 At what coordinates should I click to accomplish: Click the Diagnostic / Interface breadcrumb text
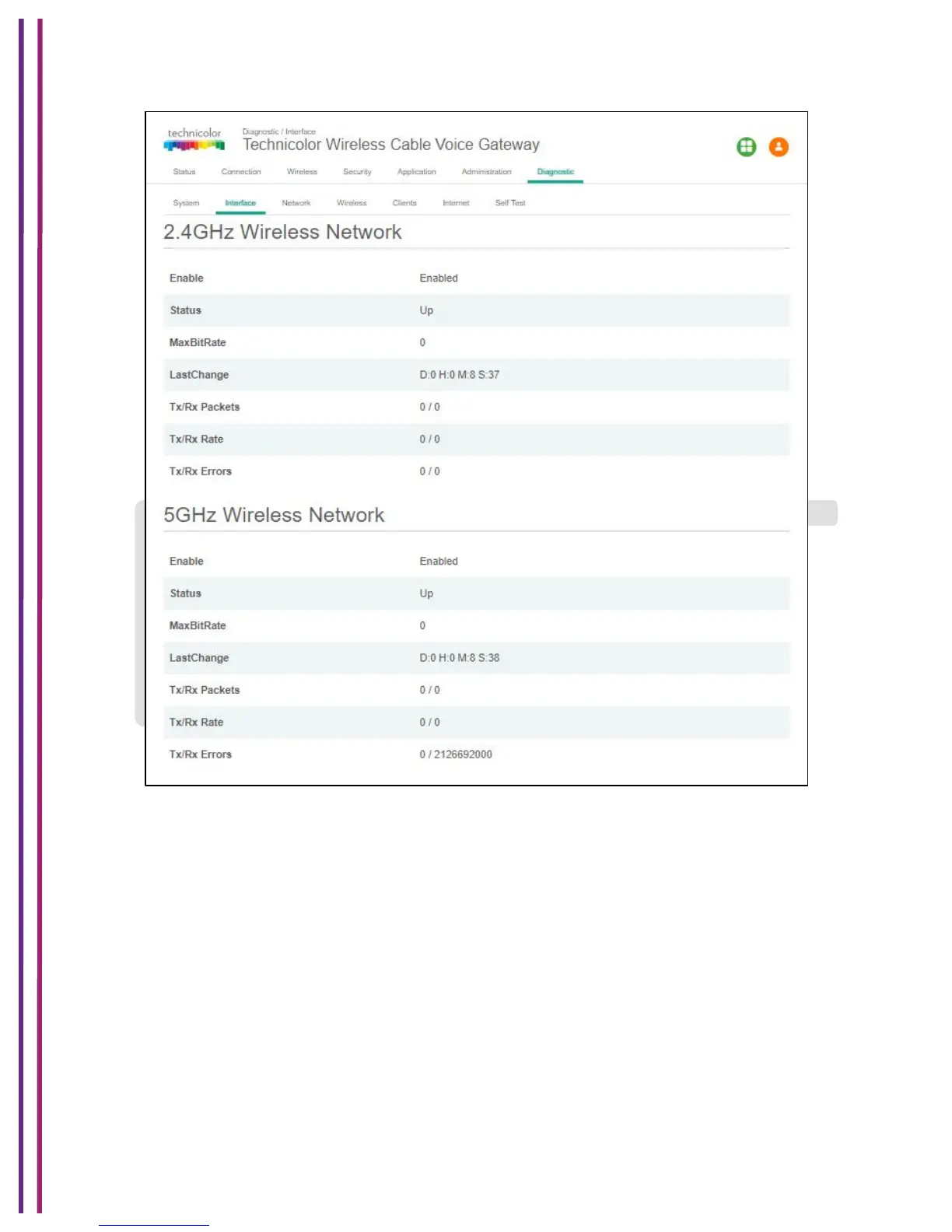coord(279,131)
